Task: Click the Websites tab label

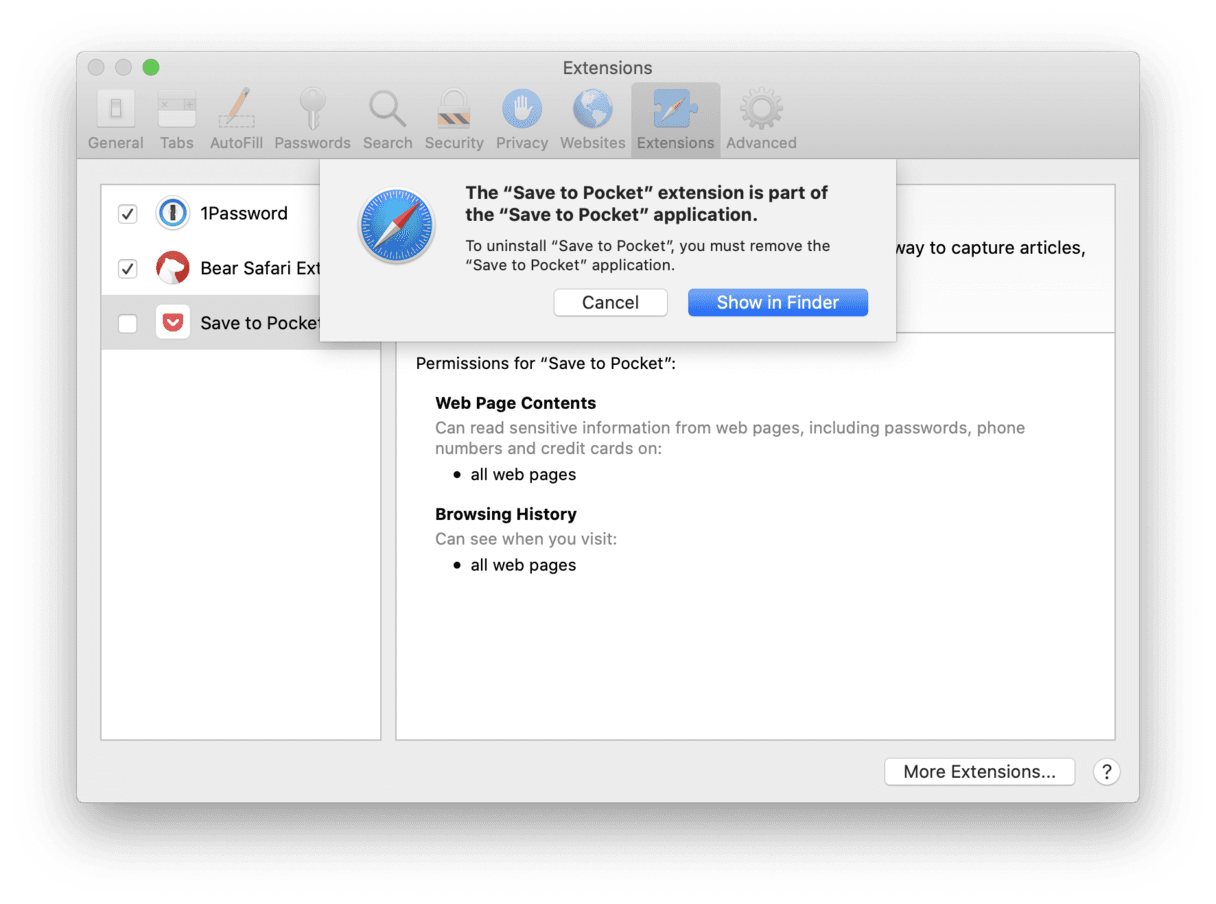Action: [593, 143]
